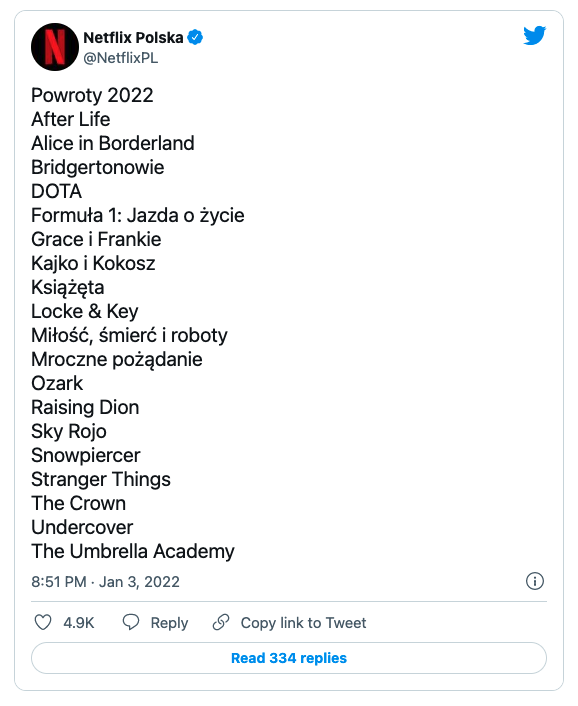
Task: Click the blue verified badge
Action: 195,37
